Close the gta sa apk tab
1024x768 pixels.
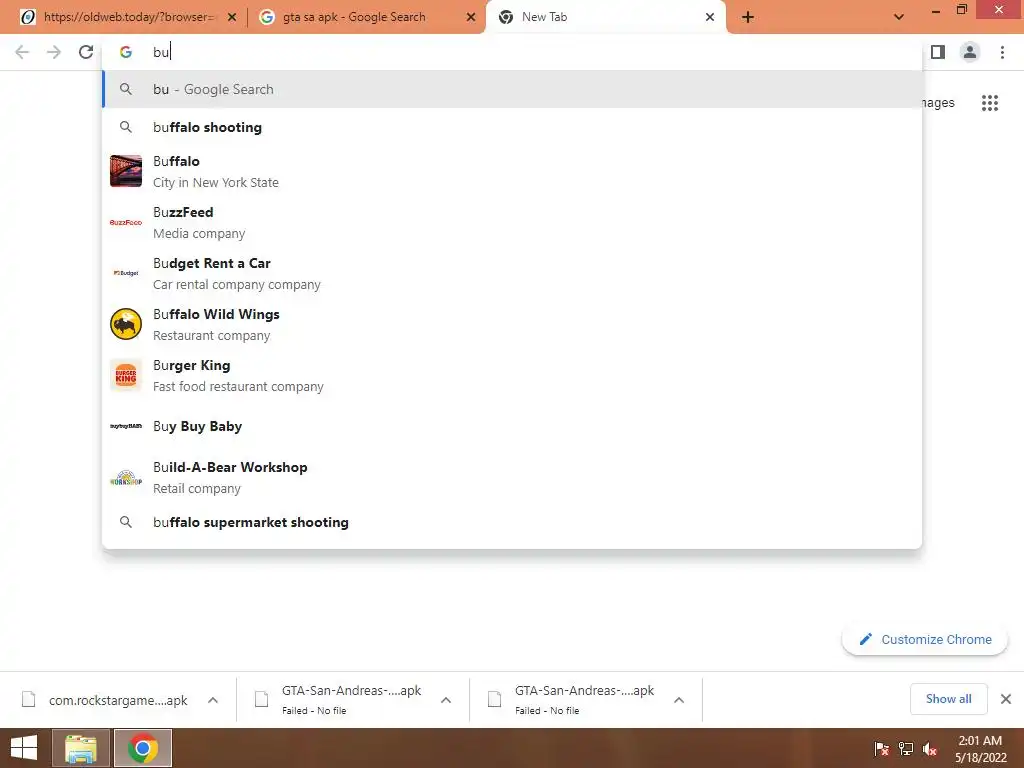pos(471,17)
